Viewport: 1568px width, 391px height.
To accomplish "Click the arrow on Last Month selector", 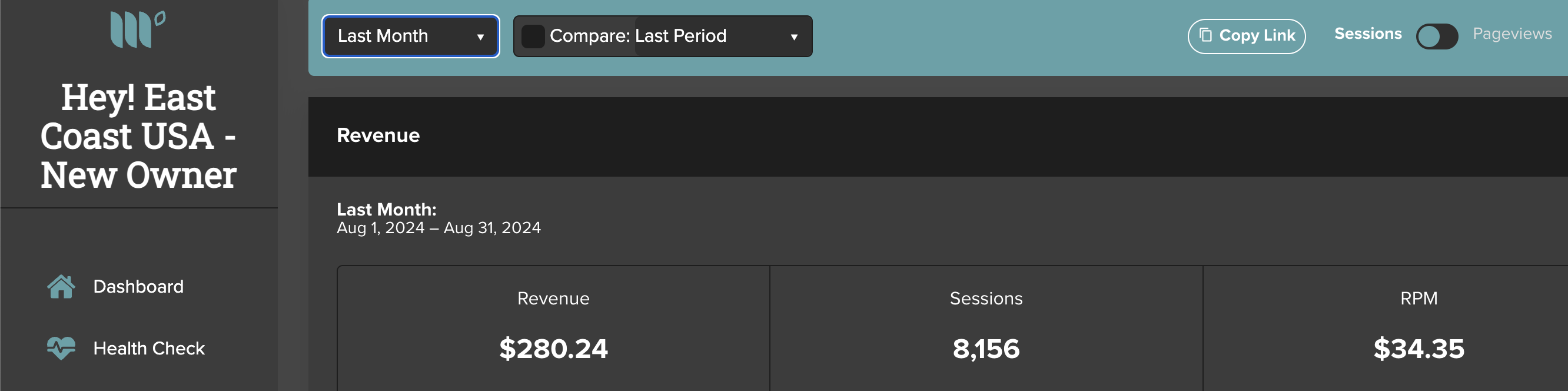I will point(480,37).
